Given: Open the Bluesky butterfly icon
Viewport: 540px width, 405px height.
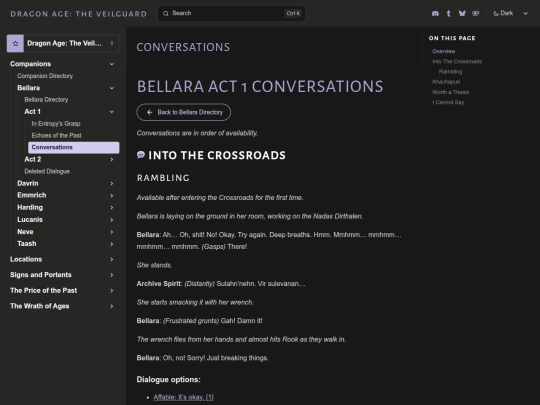Looking at the screenshot, I should pyautogui.click(x=462, y=13).
